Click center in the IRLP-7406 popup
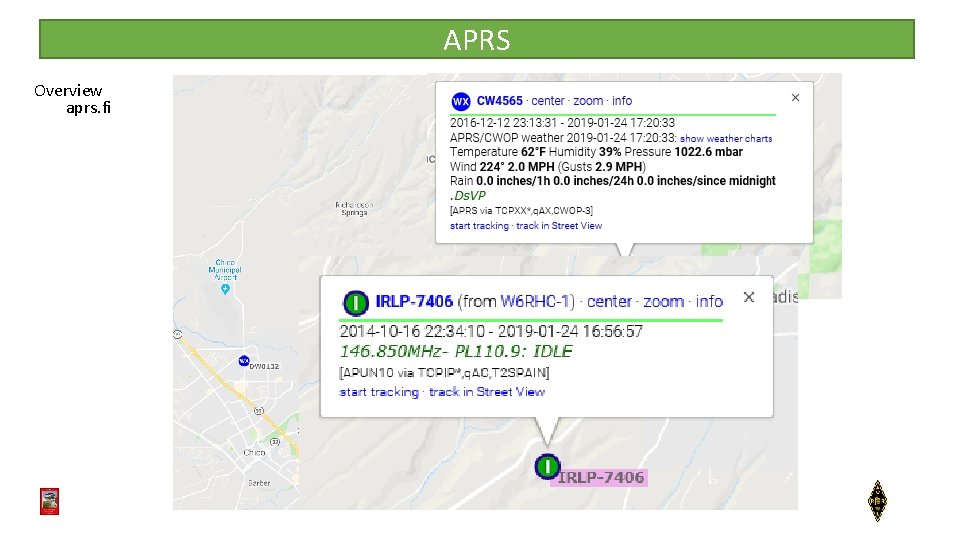The width and height of the screenshot is (960, 540). pyautogui.click(x=609, y=301)
